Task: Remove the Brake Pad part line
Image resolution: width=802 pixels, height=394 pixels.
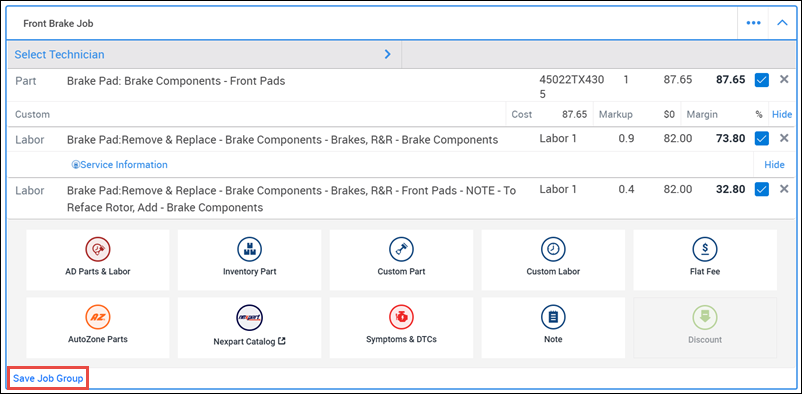Action: click(x=784, y=80)
